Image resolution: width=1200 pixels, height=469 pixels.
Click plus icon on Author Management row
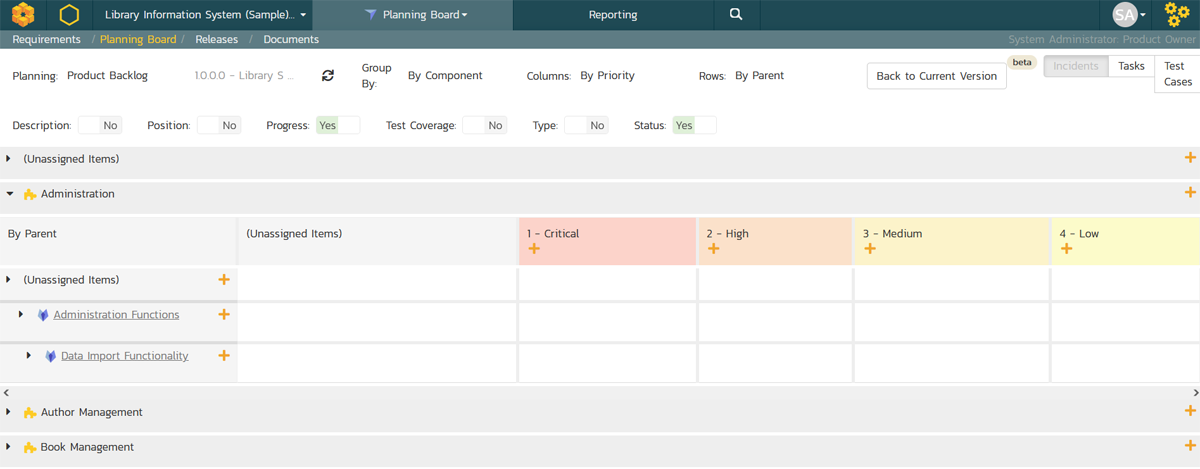1190,411
